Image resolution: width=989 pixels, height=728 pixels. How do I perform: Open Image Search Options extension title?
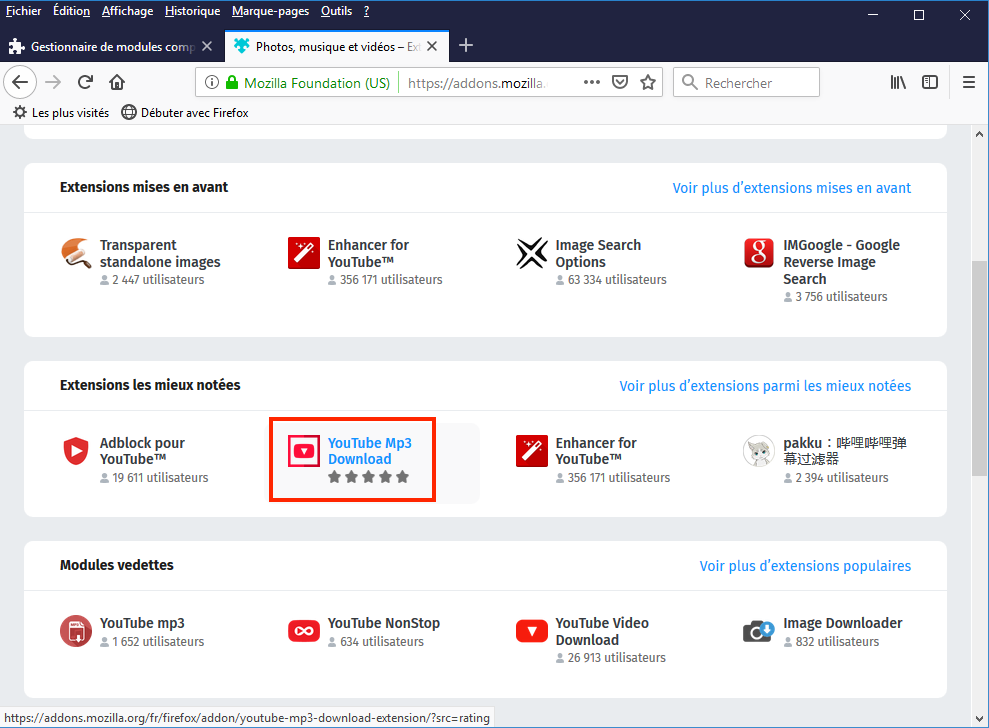tap(598, 253)
